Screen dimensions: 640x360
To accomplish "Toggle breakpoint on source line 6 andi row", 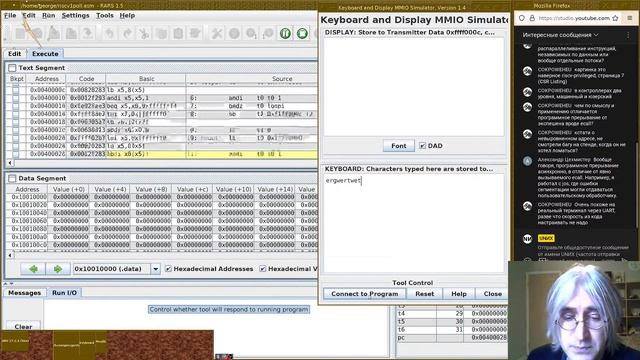I will pyautogui.click(x=16, y=98).
